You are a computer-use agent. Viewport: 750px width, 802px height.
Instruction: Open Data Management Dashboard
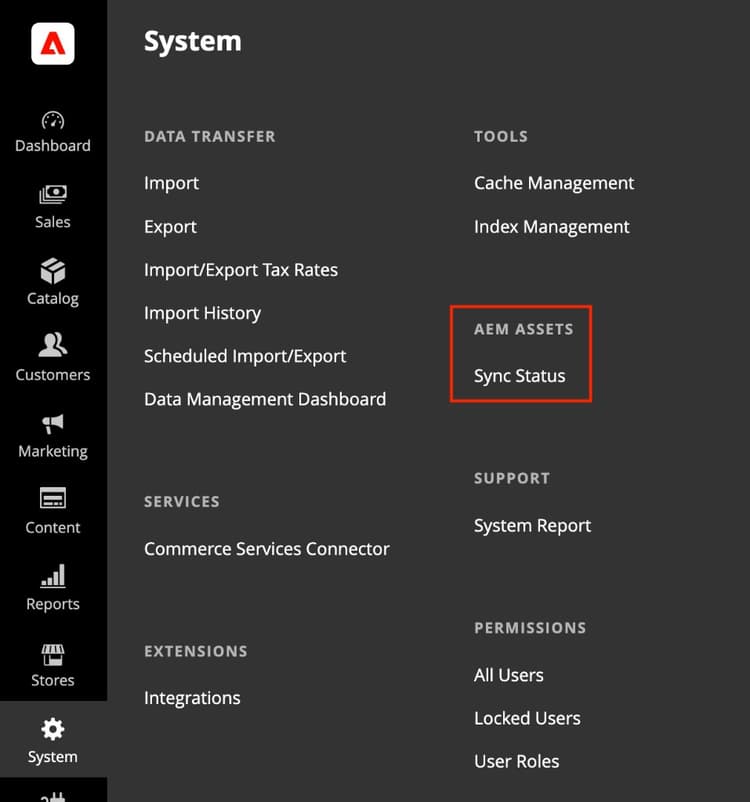[x=265, y=399]
